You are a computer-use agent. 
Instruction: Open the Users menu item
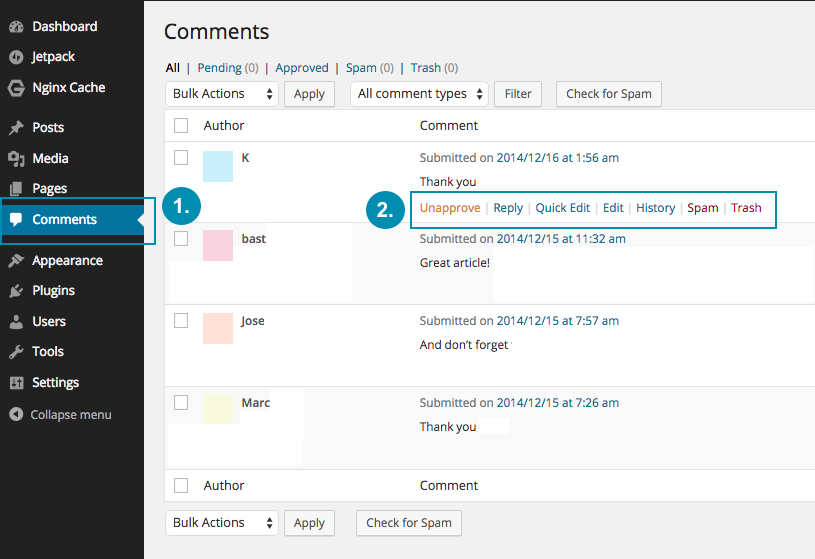coord(48,321)
